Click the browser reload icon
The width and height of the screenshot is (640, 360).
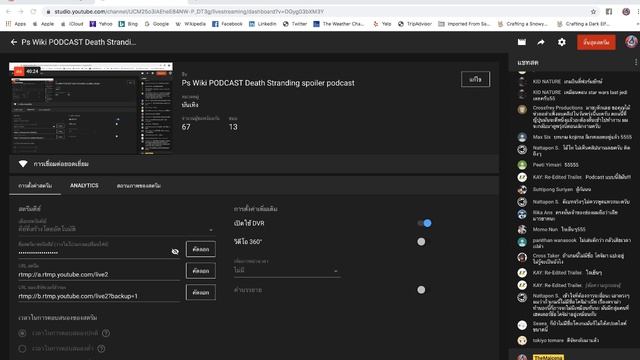tap(33, 12)
